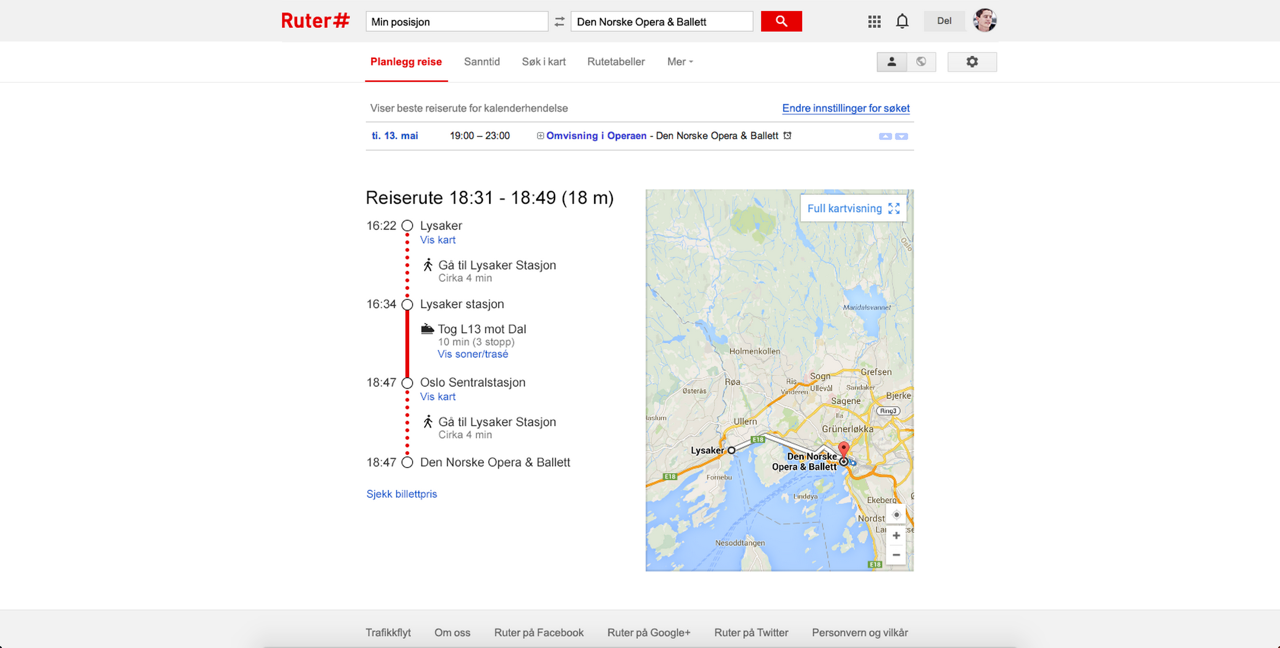Click the final Den Norske Opera stop circle

(x=407, y=462)
